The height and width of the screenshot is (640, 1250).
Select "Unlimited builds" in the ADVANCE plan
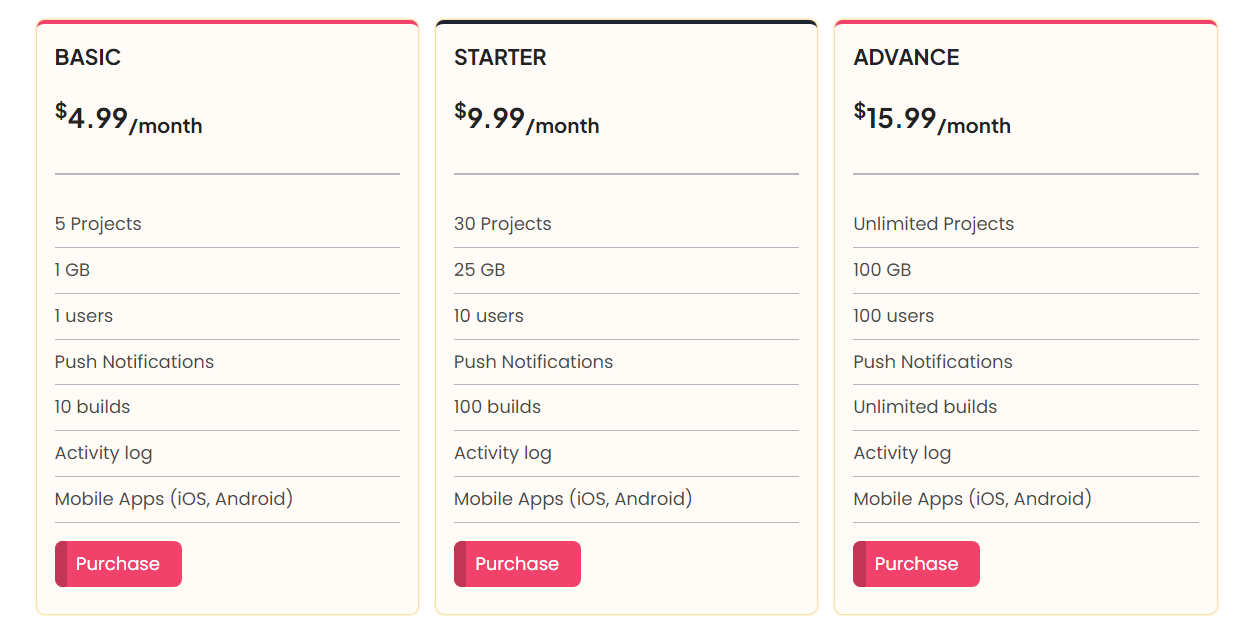[925, 407]
